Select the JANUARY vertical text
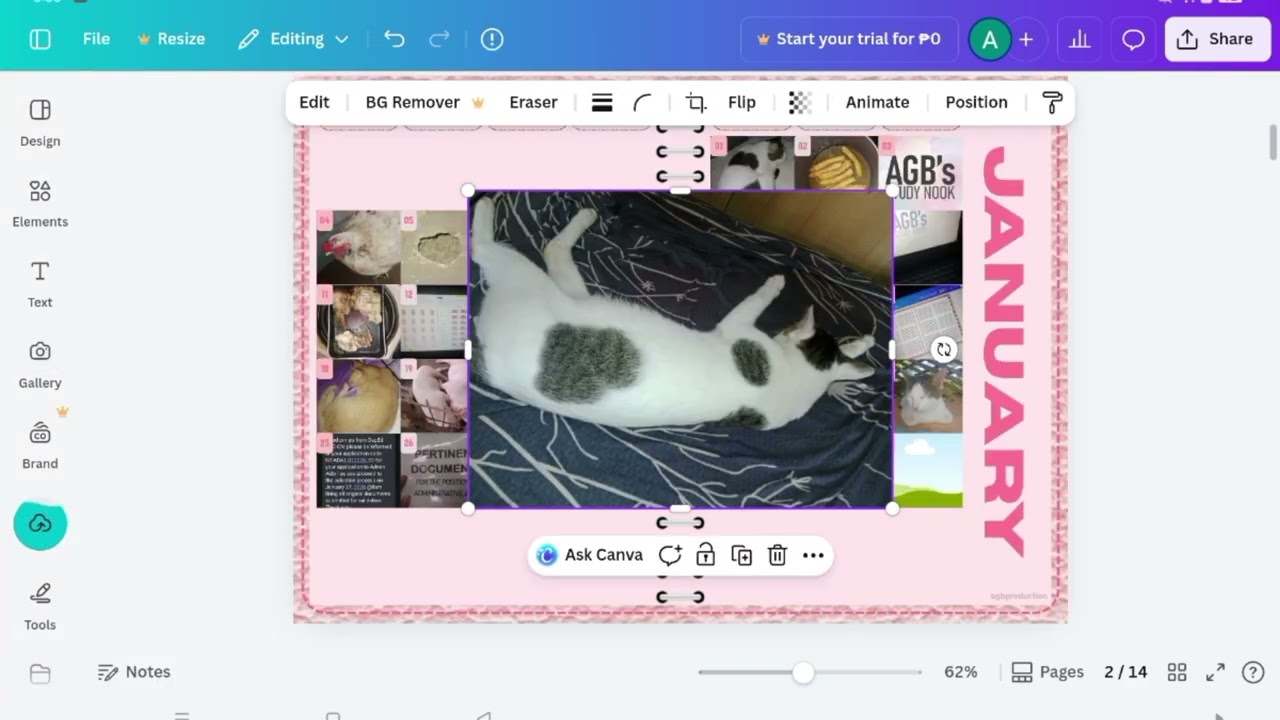1280x720 pixels. (1005, 352)
